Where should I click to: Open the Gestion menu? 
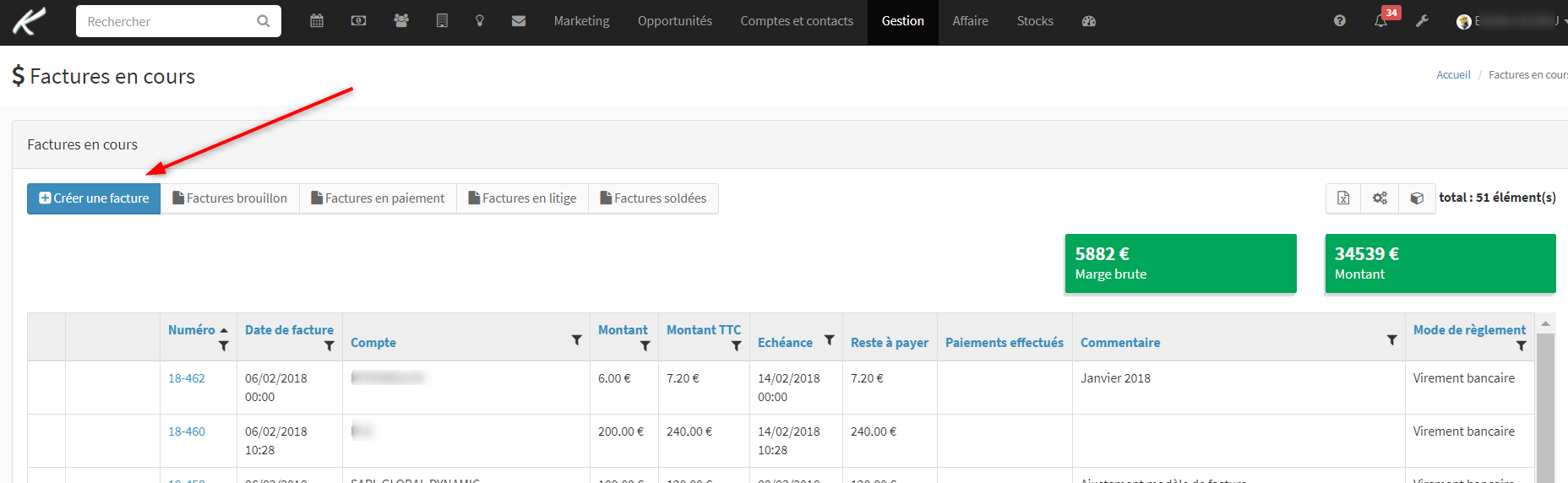[903, 21]
